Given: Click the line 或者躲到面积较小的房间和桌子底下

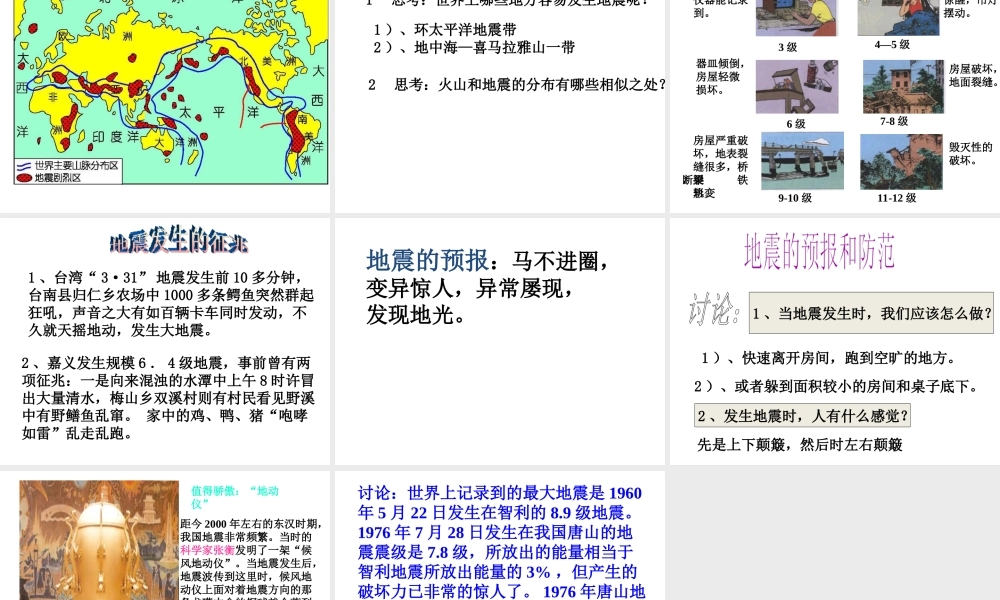Looking at the screenshot, I should (x=836, y=386).
